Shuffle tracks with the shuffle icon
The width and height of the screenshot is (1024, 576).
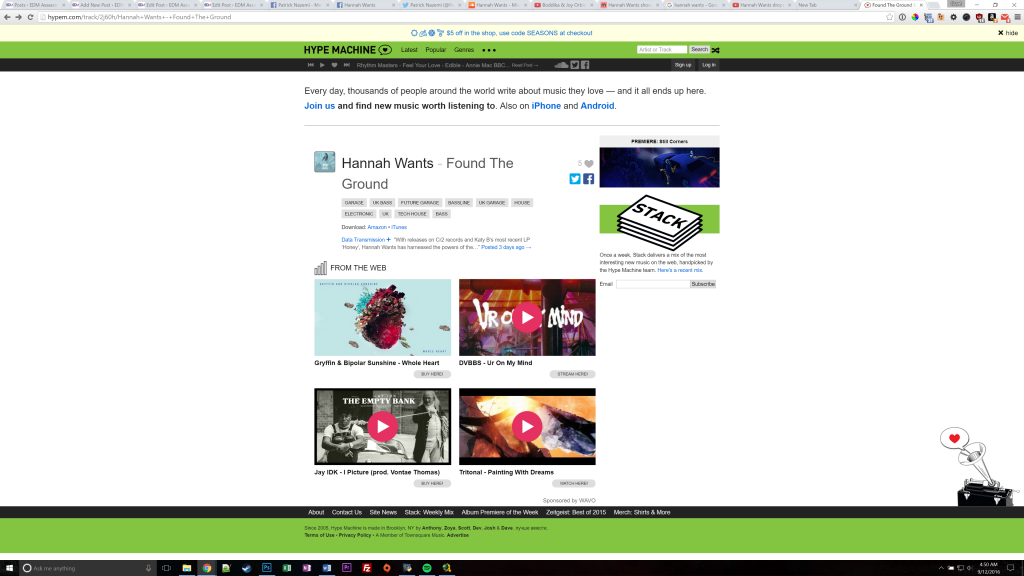tap(716, 50)
